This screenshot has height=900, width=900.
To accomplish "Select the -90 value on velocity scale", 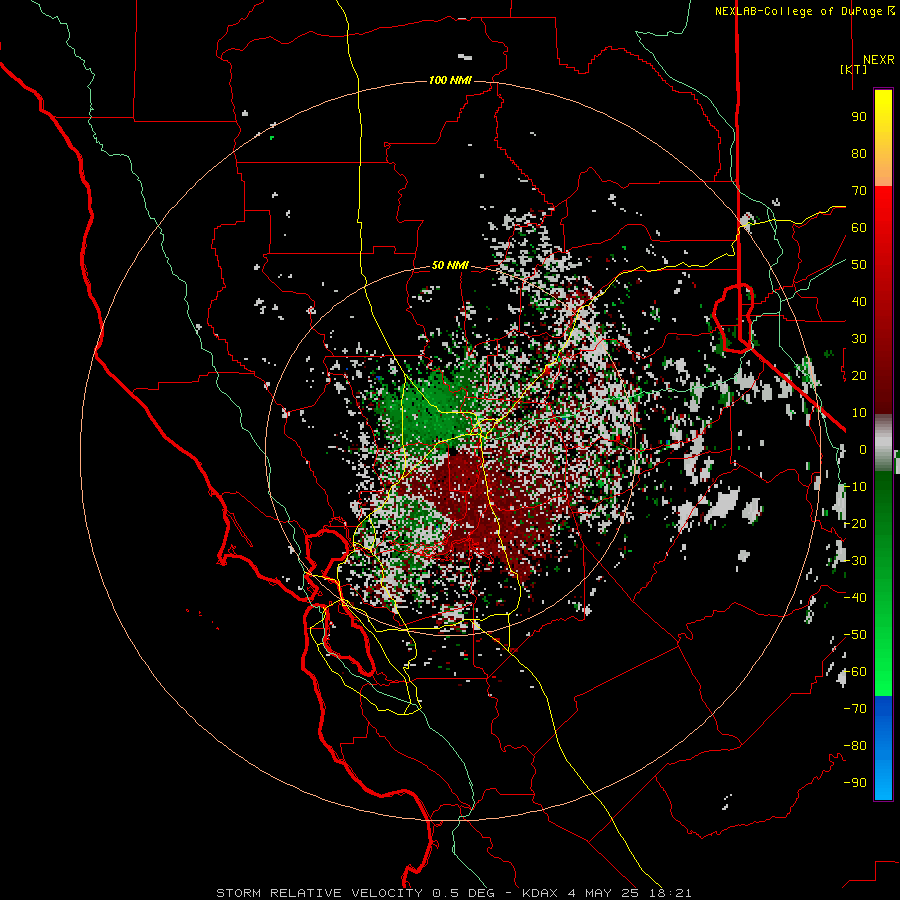I will tap(855, 783).
